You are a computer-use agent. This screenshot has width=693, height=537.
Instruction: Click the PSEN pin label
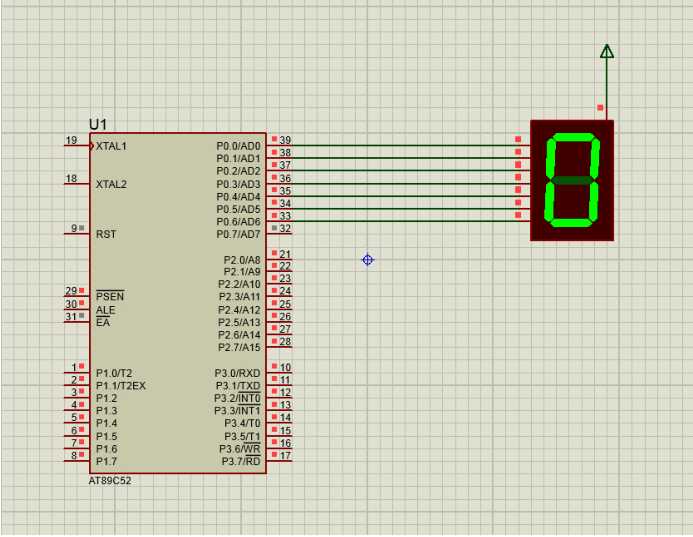pos(110,296)
